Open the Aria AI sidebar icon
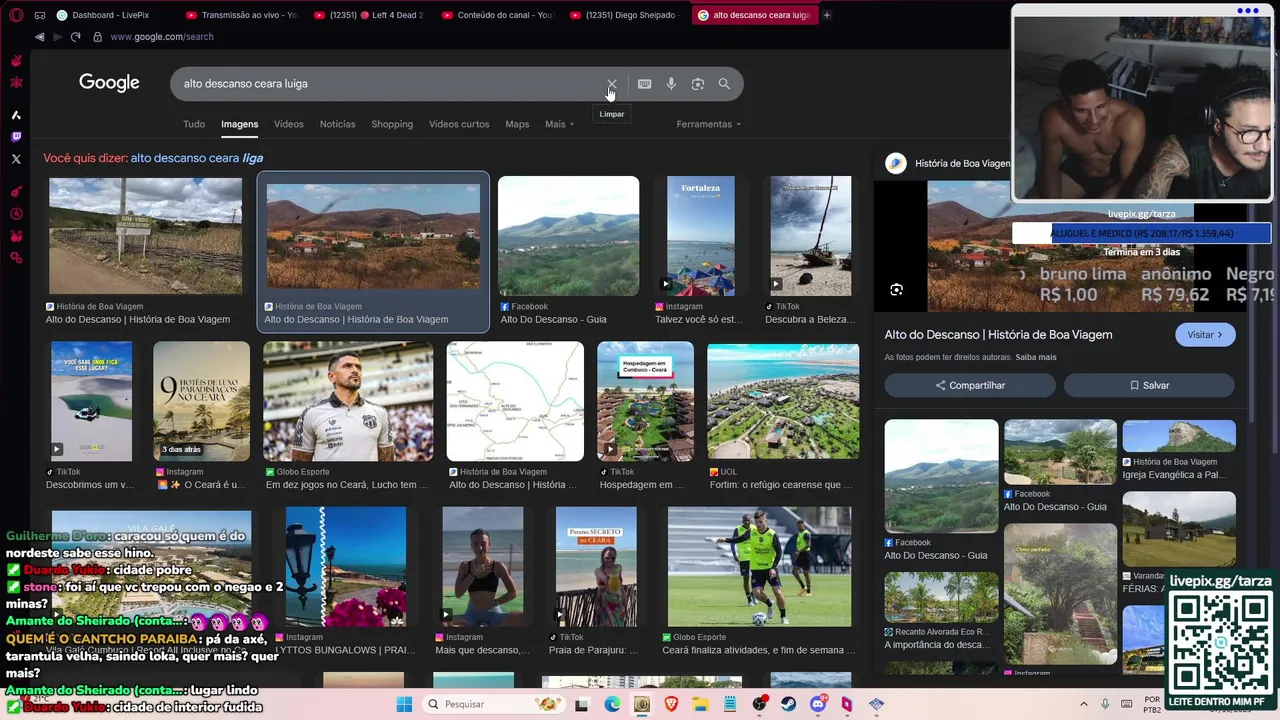Image resolution: width=1280 pixels, height=720 pixels. 16,115
